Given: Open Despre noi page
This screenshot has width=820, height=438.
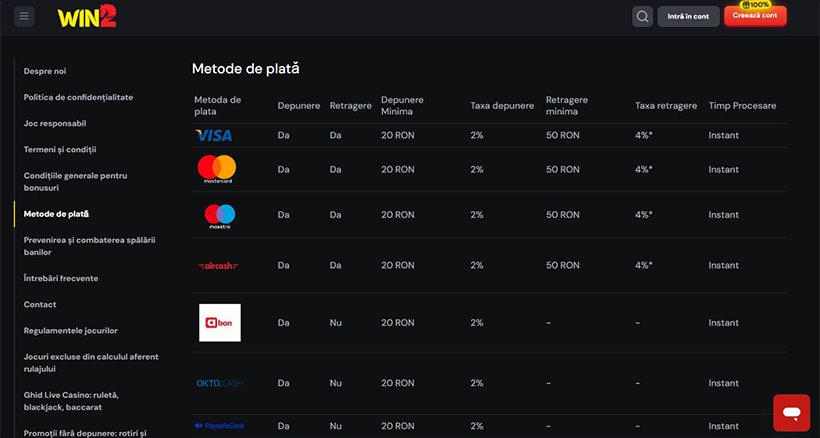Looking at the screenshot, I should click(45, 71).
